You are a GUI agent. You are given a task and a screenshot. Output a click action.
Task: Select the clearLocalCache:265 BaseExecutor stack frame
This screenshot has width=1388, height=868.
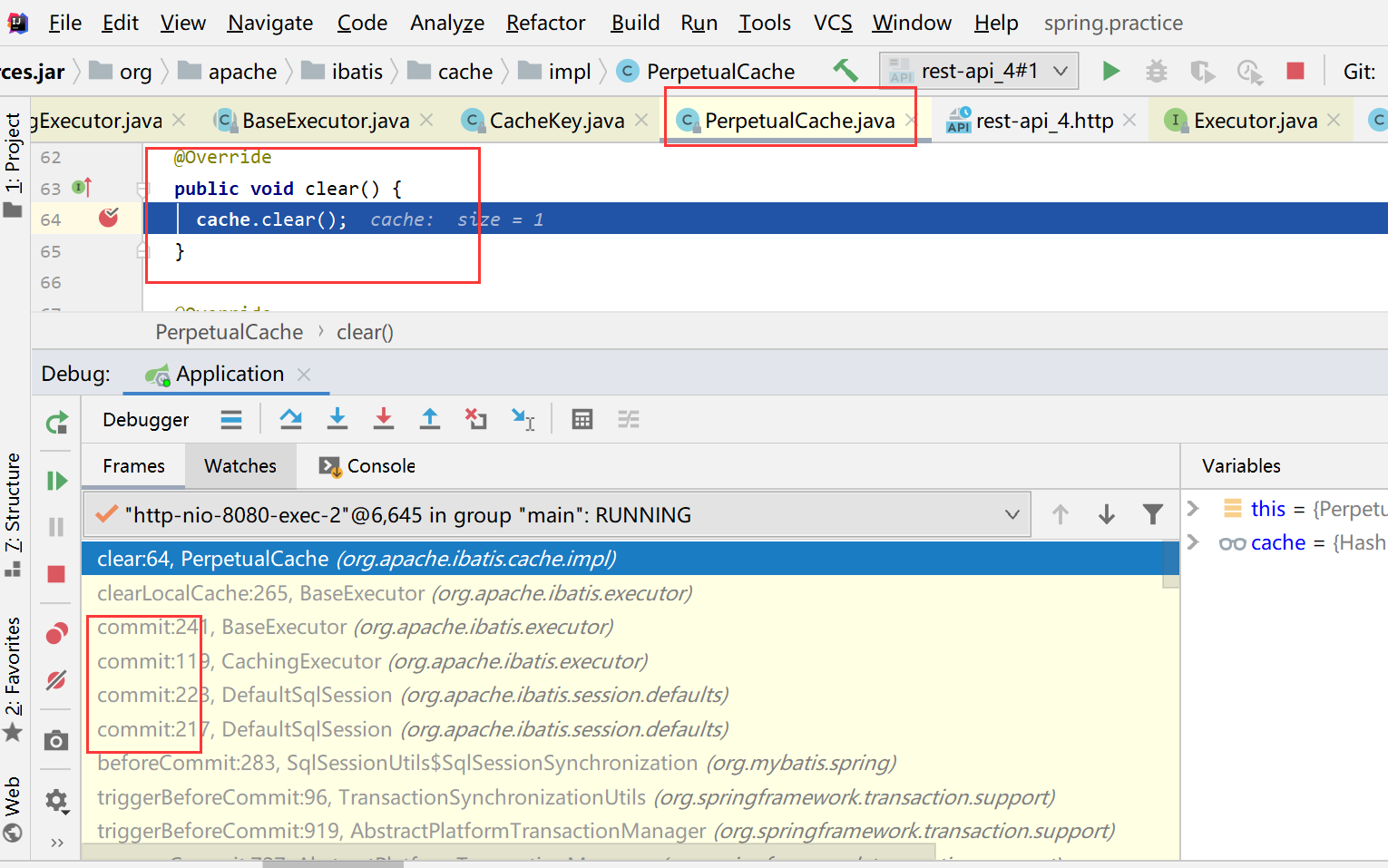[394, 593]
